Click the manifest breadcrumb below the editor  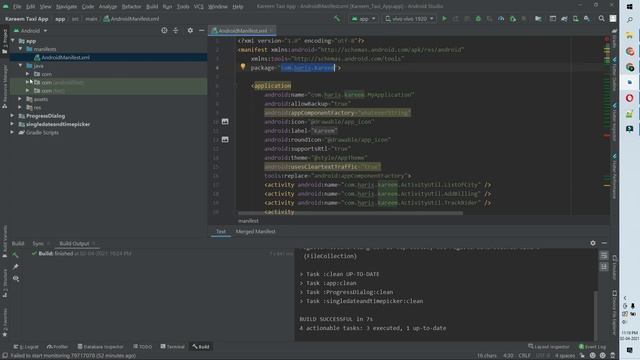pyautogui.click(x=248, y=221)
